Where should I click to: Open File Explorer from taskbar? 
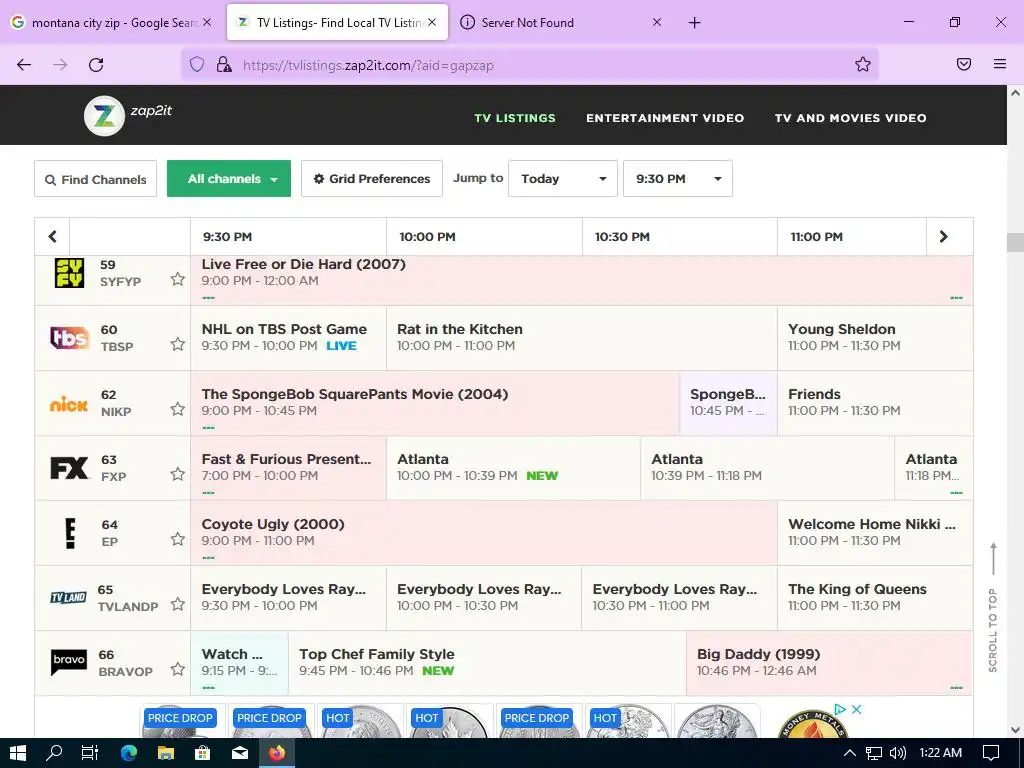[x=166, y=752]
